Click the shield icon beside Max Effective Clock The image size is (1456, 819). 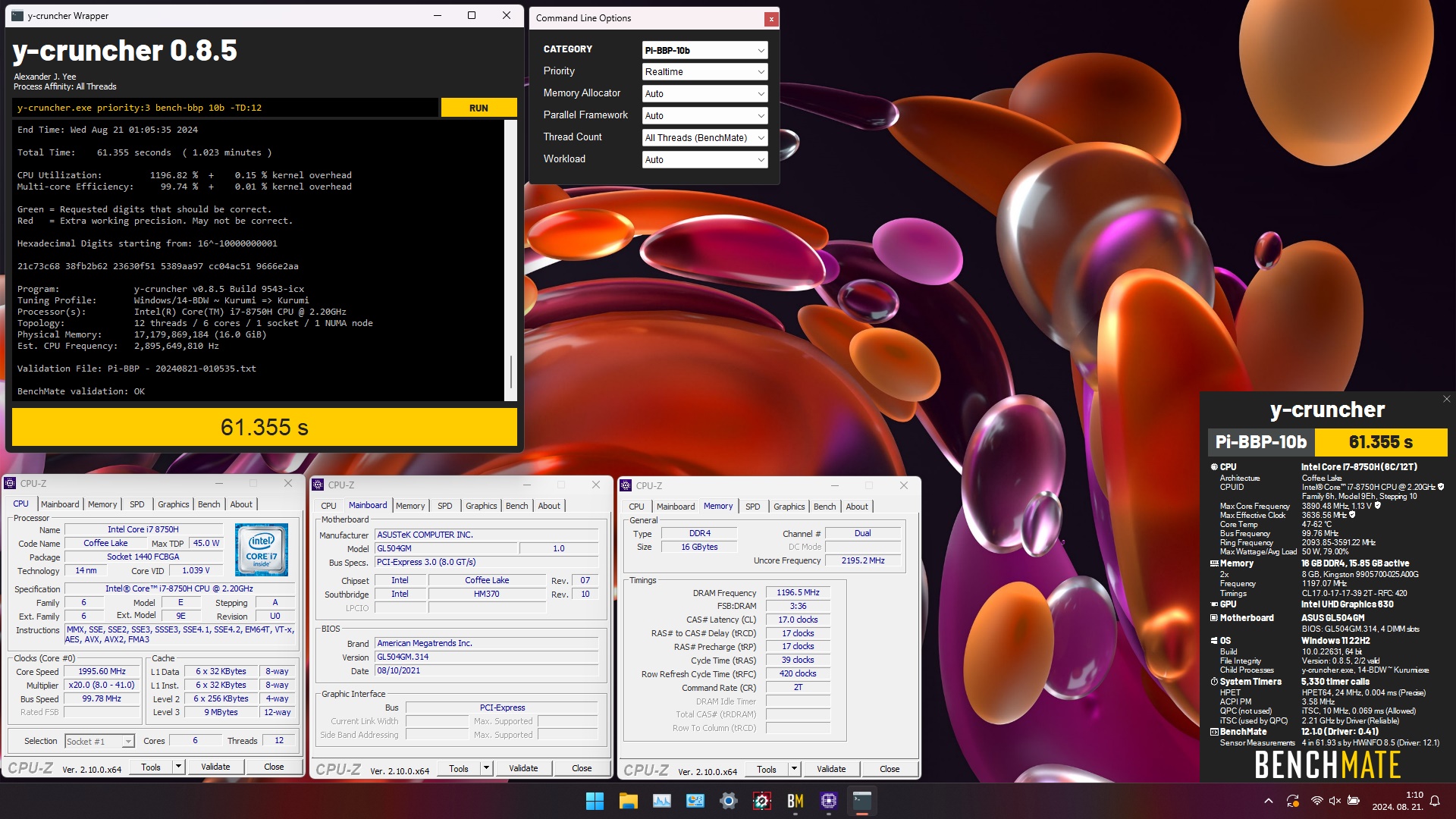(1352, 515)
